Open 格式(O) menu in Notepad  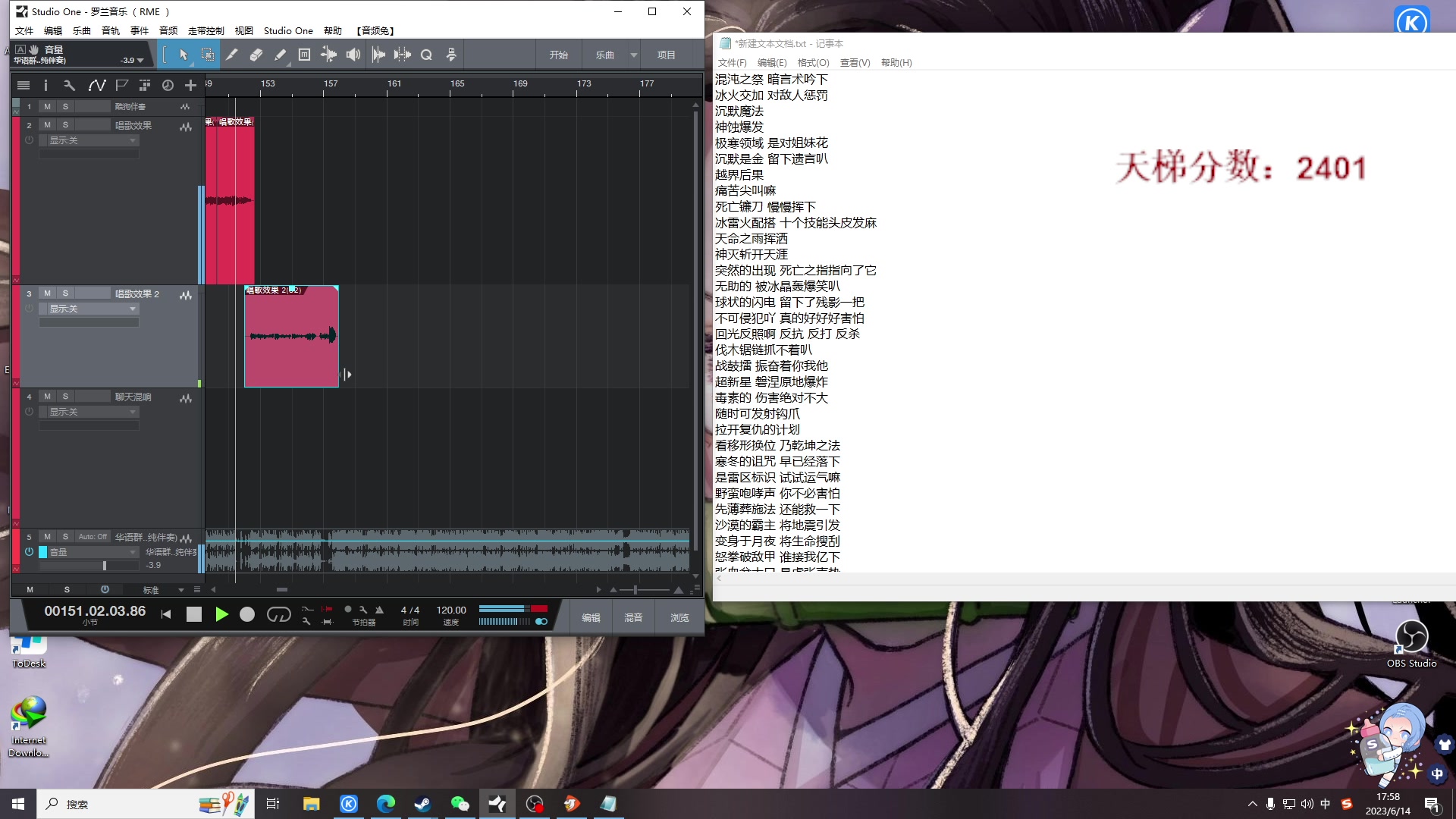[813, 62]
